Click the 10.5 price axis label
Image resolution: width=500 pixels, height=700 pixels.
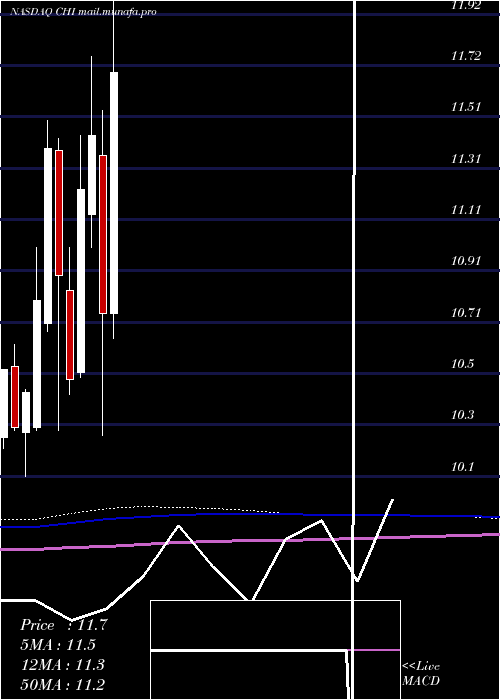pos(462,364)
